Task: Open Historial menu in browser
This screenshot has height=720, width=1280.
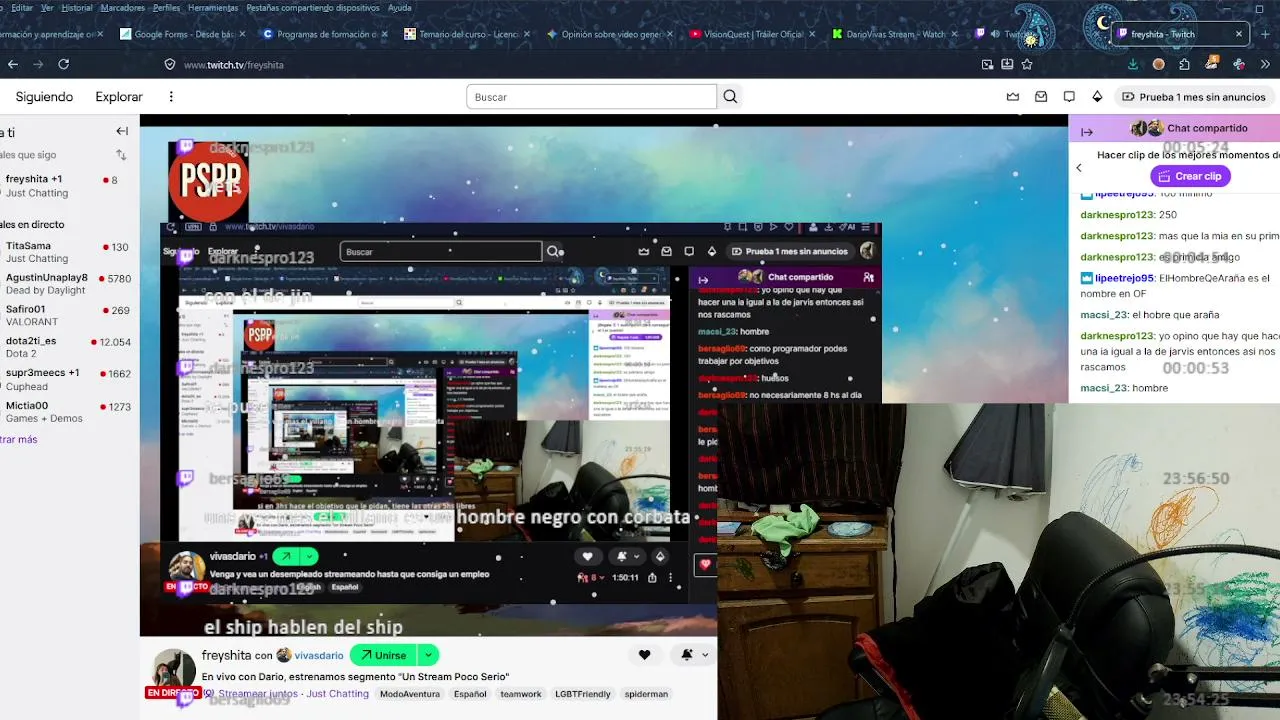Action: coord(77,8)
